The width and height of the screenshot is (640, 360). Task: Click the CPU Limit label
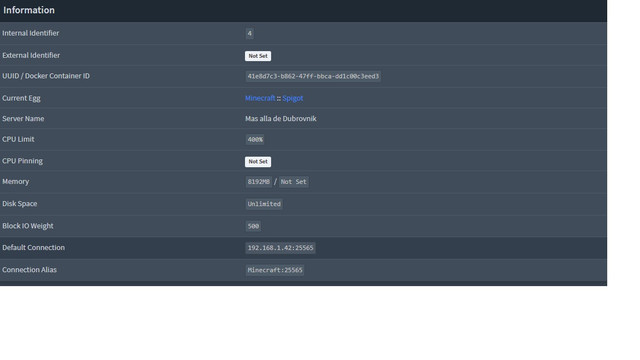(x=18, y=139)
